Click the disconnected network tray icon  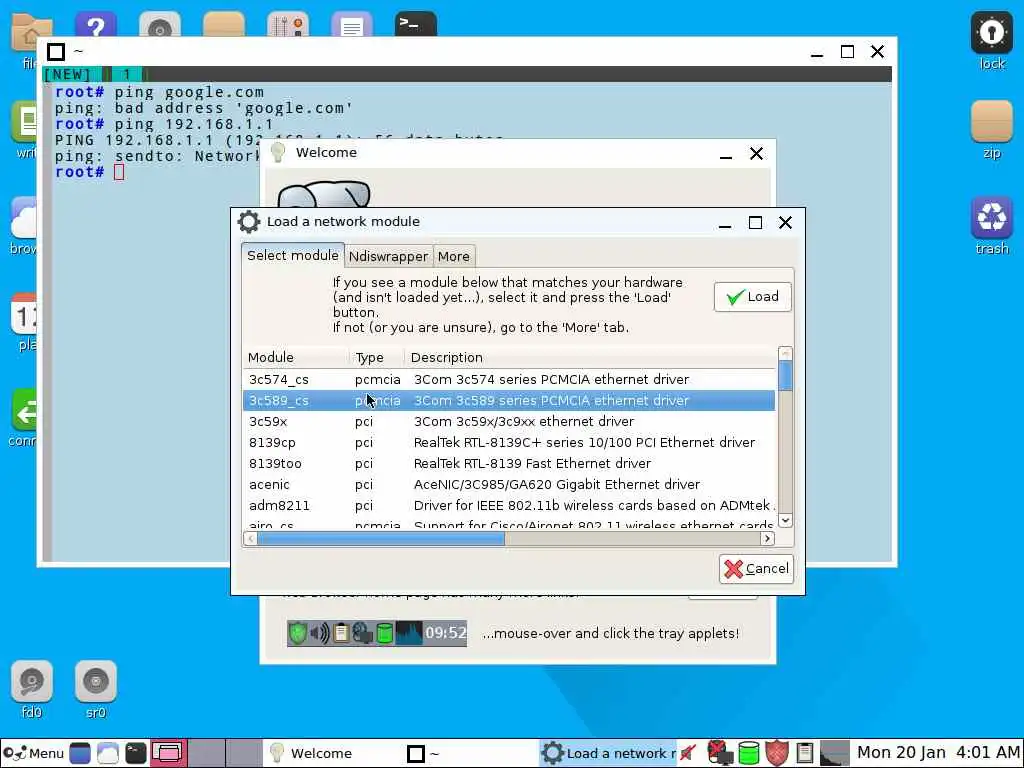720,753
